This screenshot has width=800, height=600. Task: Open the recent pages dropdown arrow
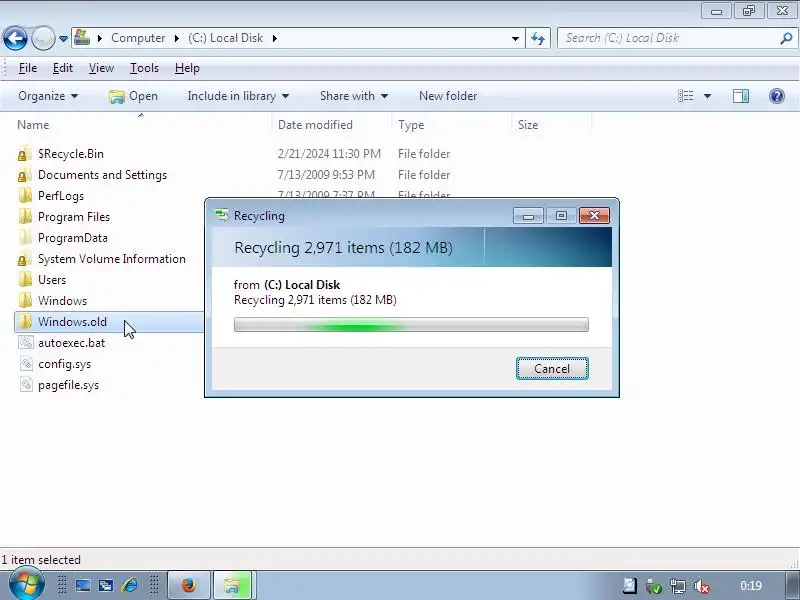point(63,39)
